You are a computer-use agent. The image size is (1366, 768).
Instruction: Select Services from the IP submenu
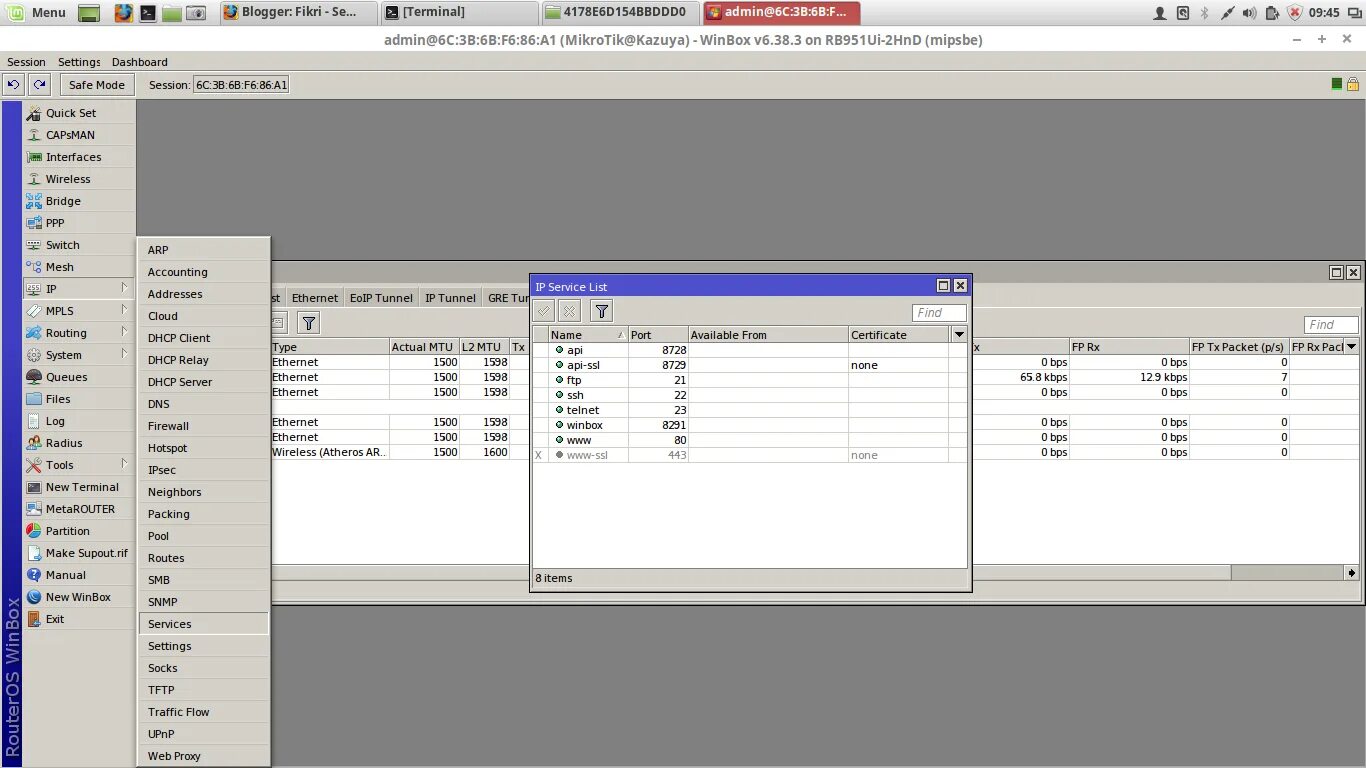[168, 623]
